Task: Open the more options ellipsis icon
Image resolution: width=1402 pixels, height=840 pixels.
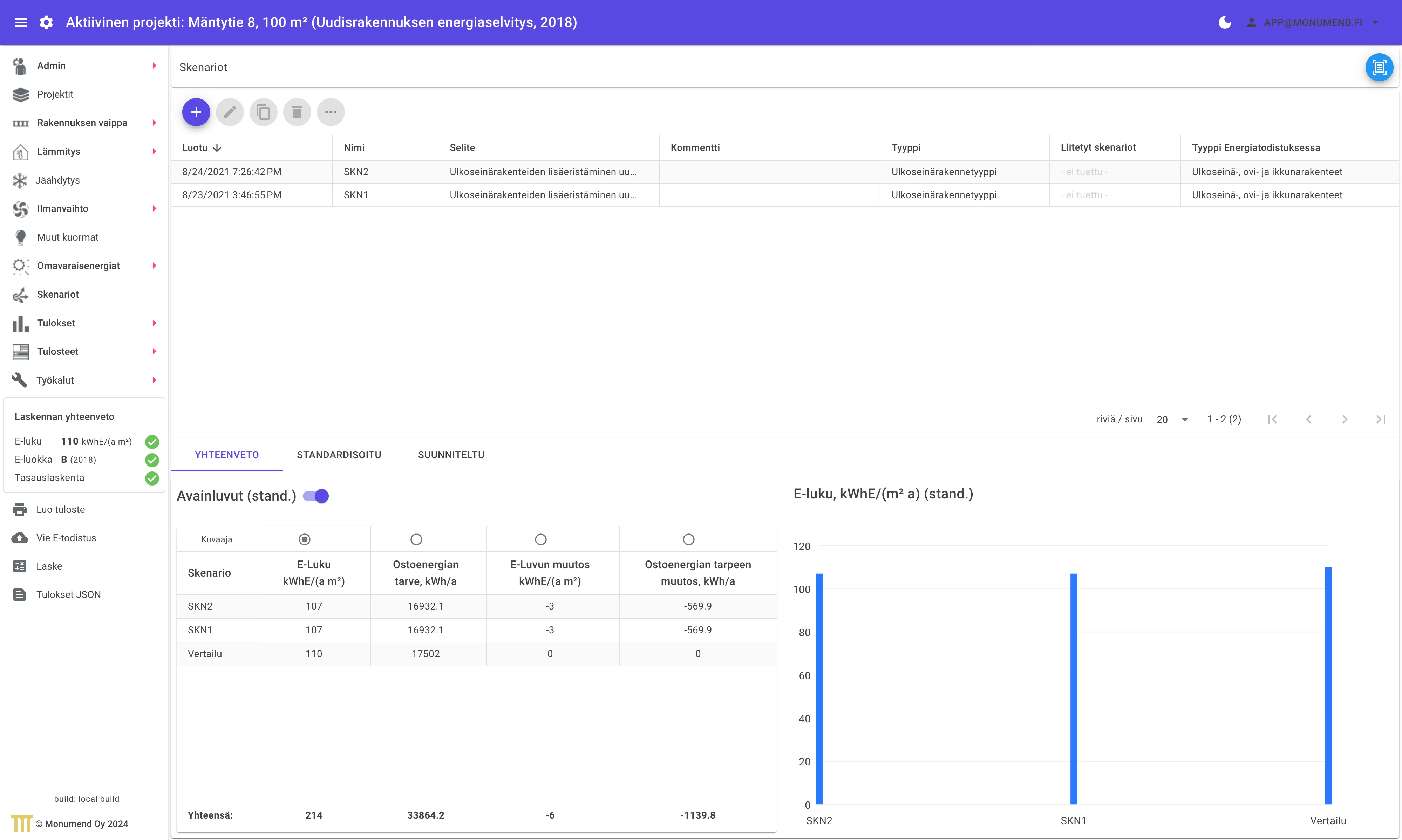Action: (x=331, y=112)
